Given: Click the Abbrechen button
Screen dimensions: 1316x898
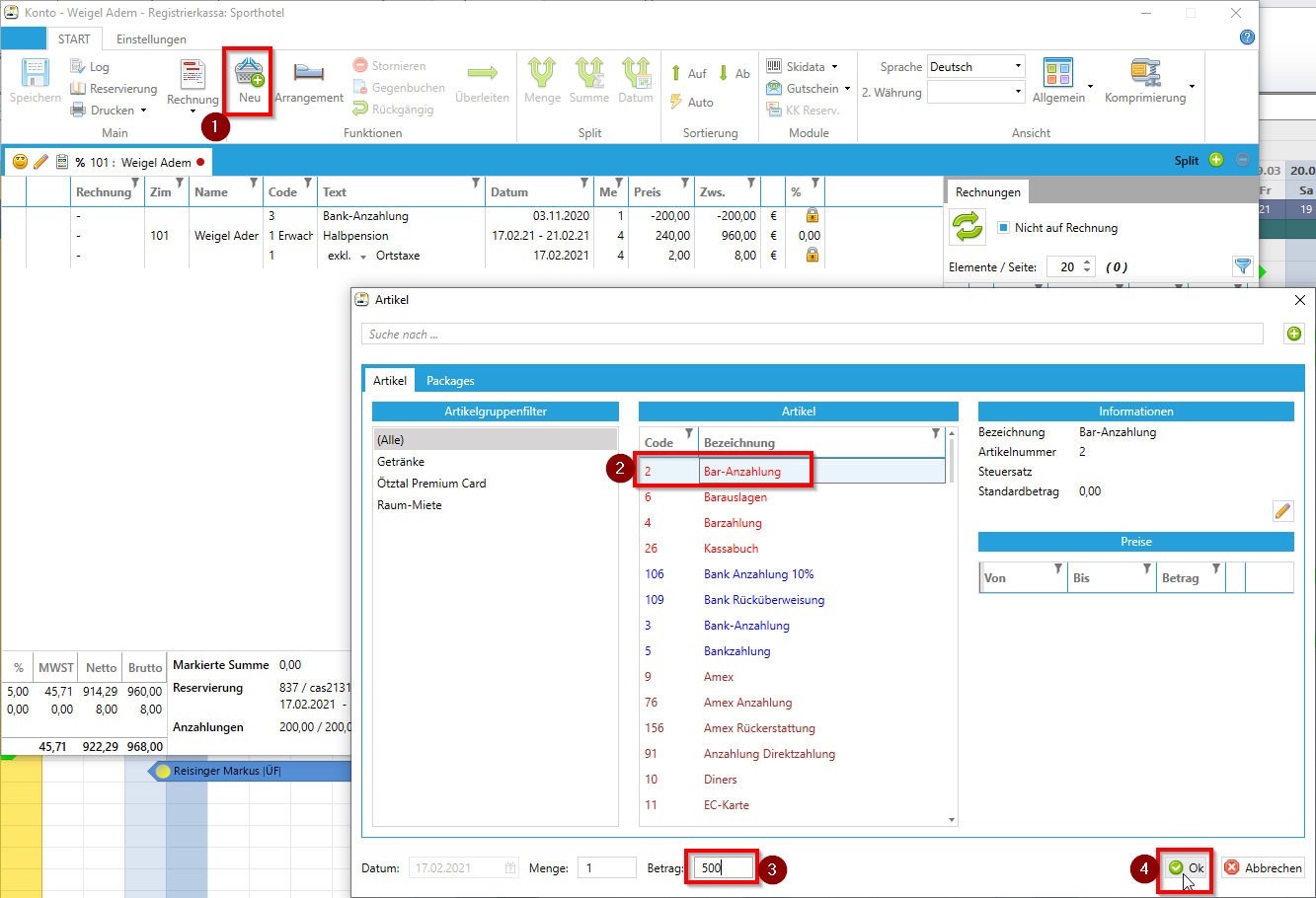Looking at the screenshot, I should [1263, 868].
